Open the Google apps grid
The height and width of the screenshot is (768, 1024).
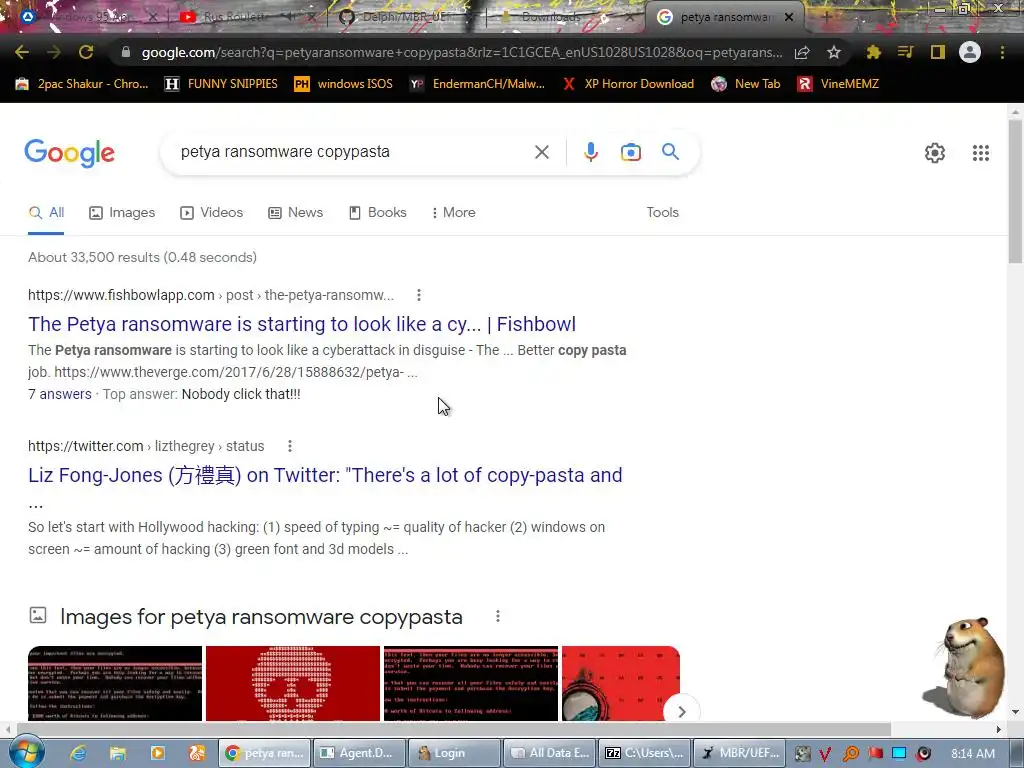coord(981,153)
